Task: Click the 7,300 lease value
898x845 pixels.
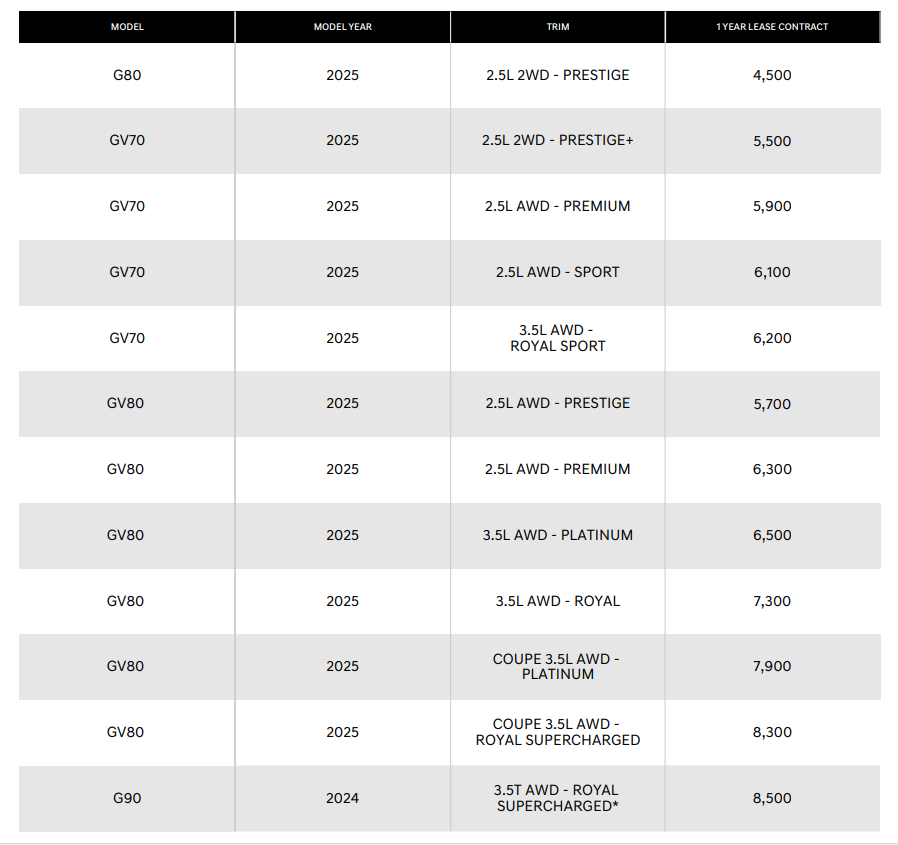Action: click(x=772, y=601)
